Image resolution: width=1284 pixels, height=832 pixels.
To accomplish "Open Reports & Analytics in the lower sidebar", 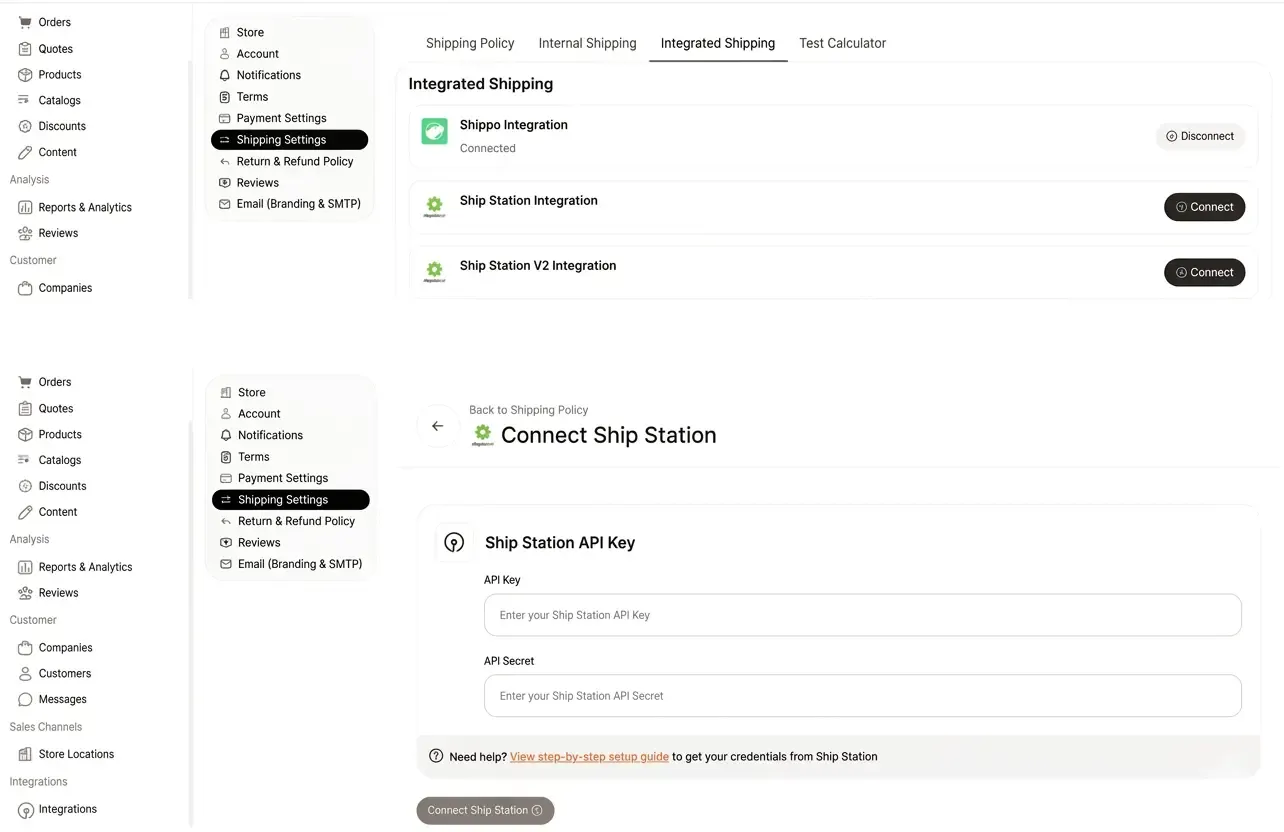I will click(x=75, y=567).
